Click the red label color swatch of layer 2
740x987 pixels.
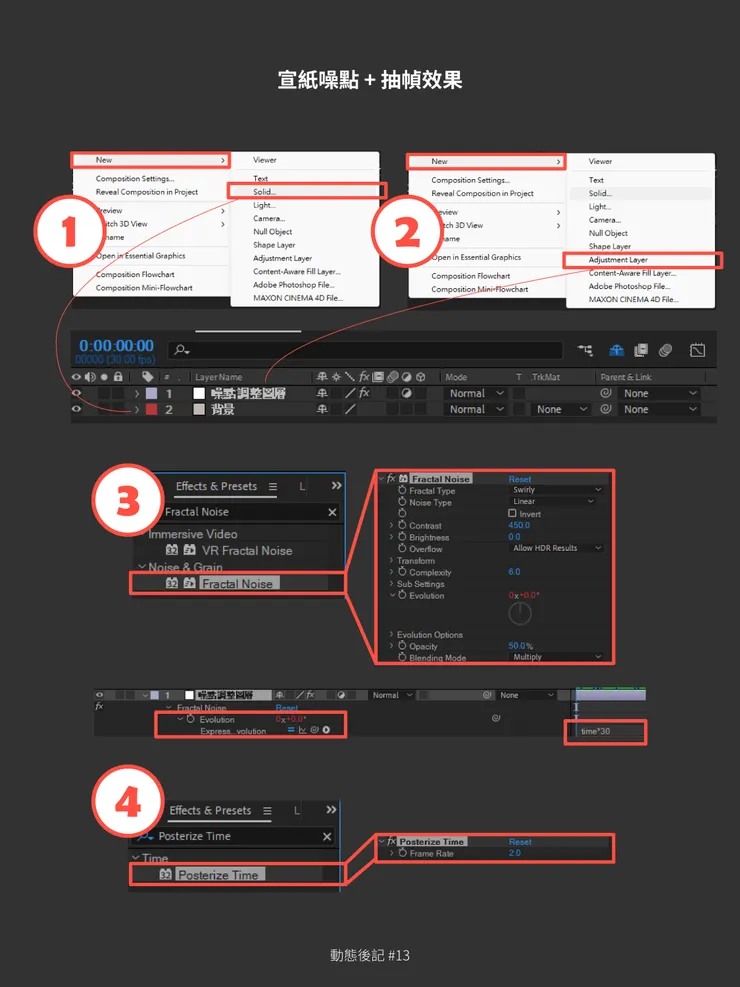click(x=152, y=409)
